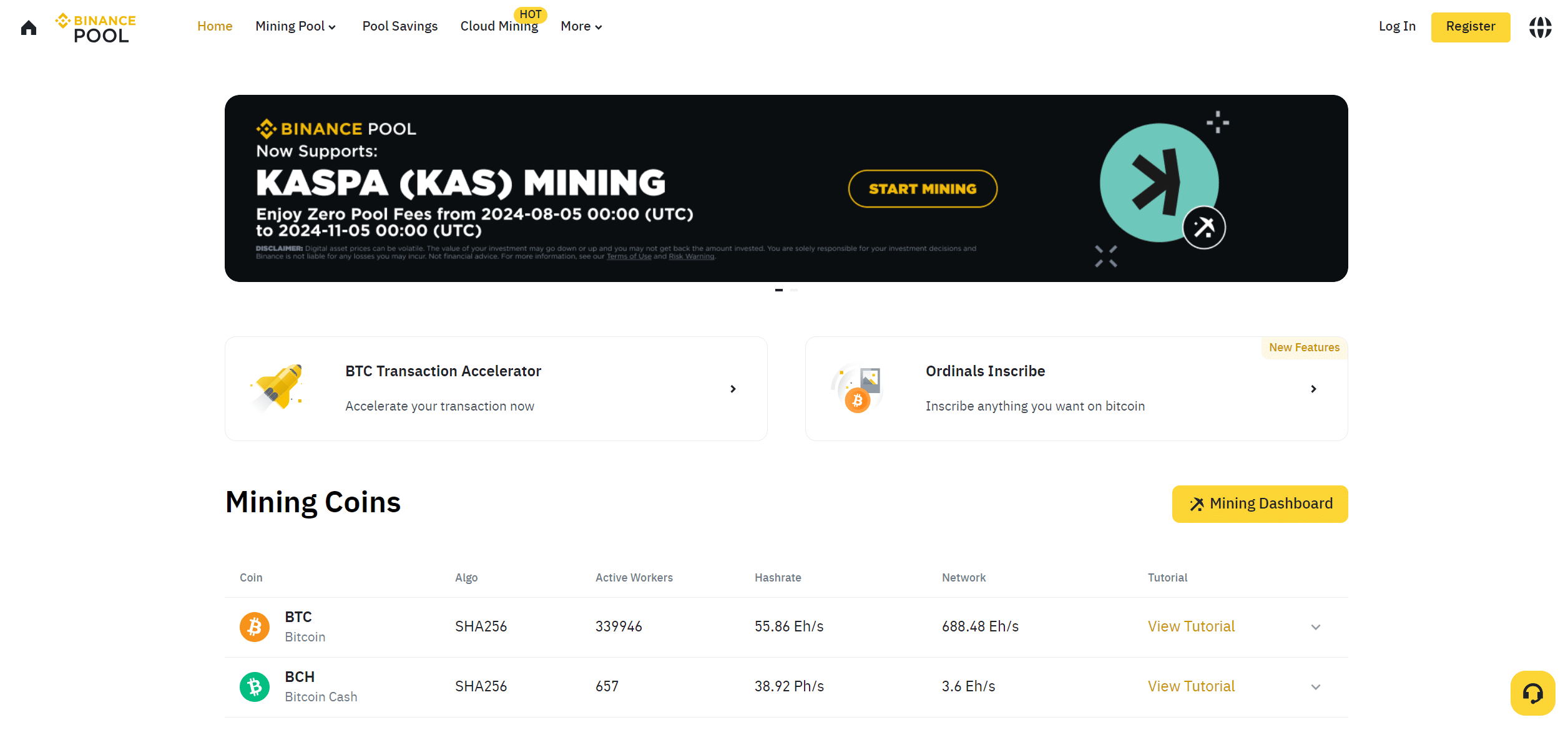
Task: Click the pickaxe badge on Kaspa logo
Action: pos(1204,227)
